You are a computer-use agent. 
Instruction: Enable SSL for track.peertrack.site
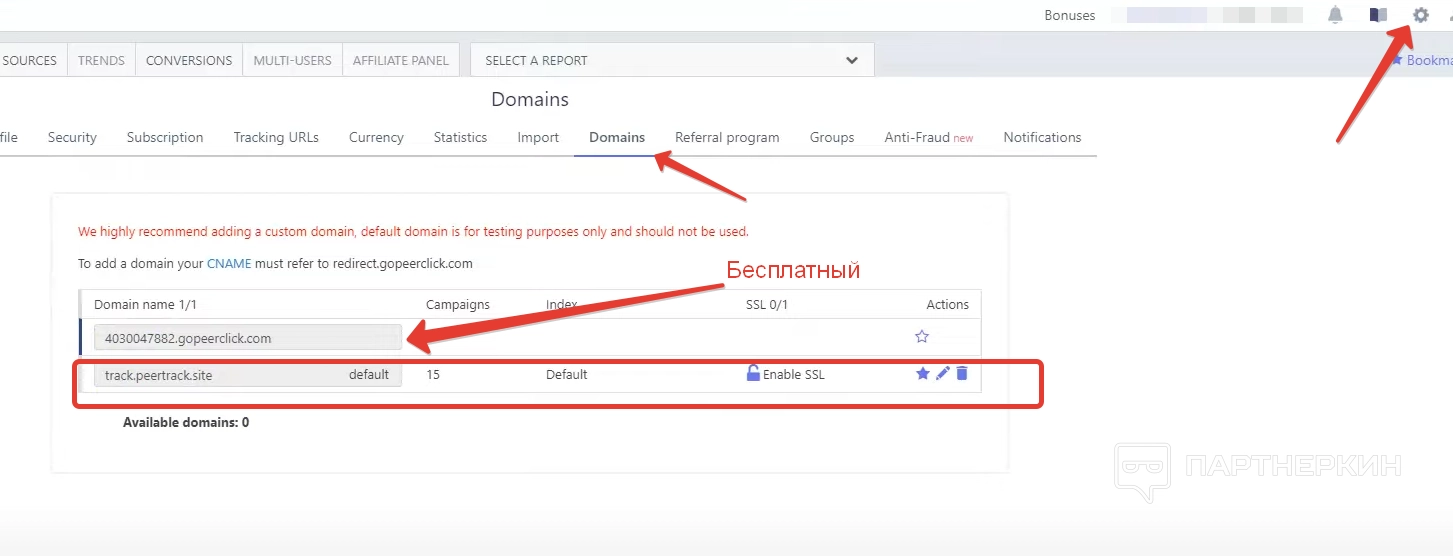(x=794, y=375)
